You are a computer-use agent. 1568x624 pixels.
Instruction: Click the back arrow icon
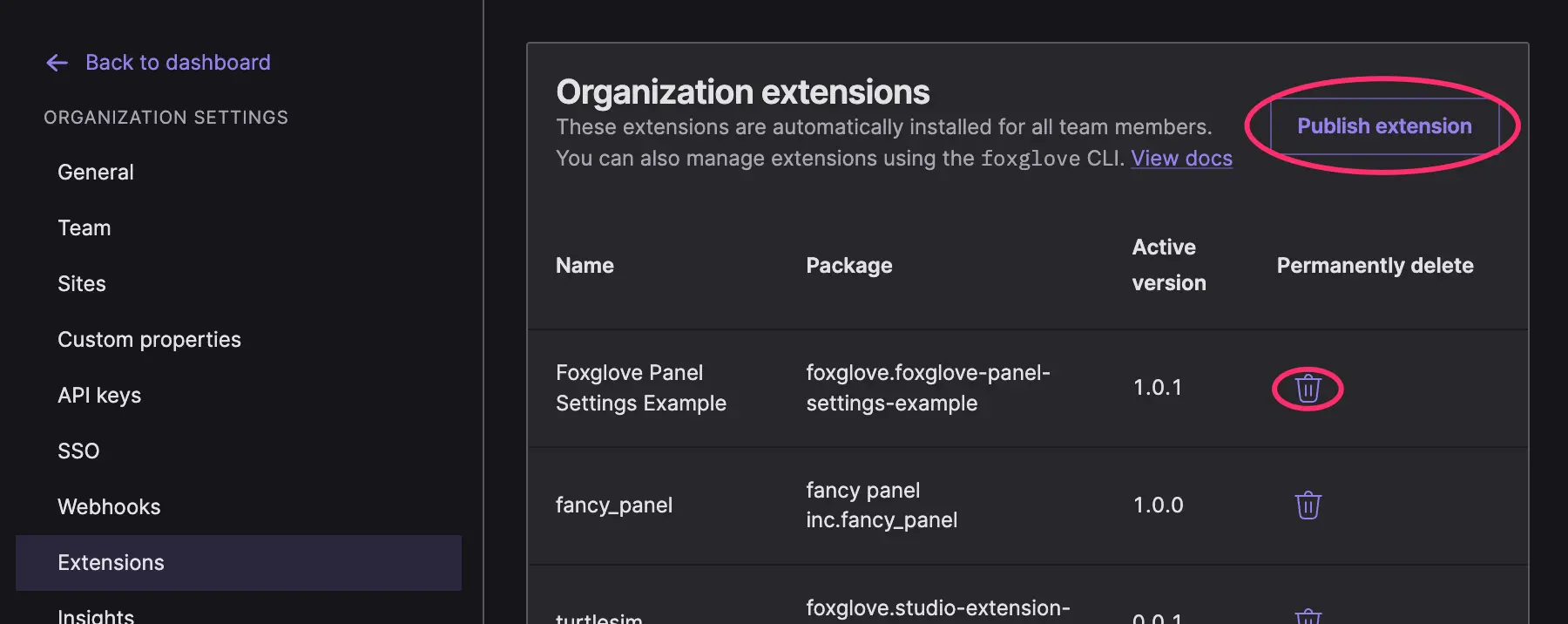coord(56,62)
